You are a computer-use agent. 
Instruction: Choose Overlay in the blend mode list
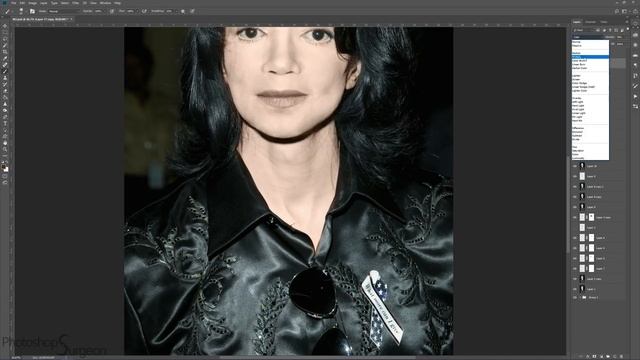click(590, 98)
